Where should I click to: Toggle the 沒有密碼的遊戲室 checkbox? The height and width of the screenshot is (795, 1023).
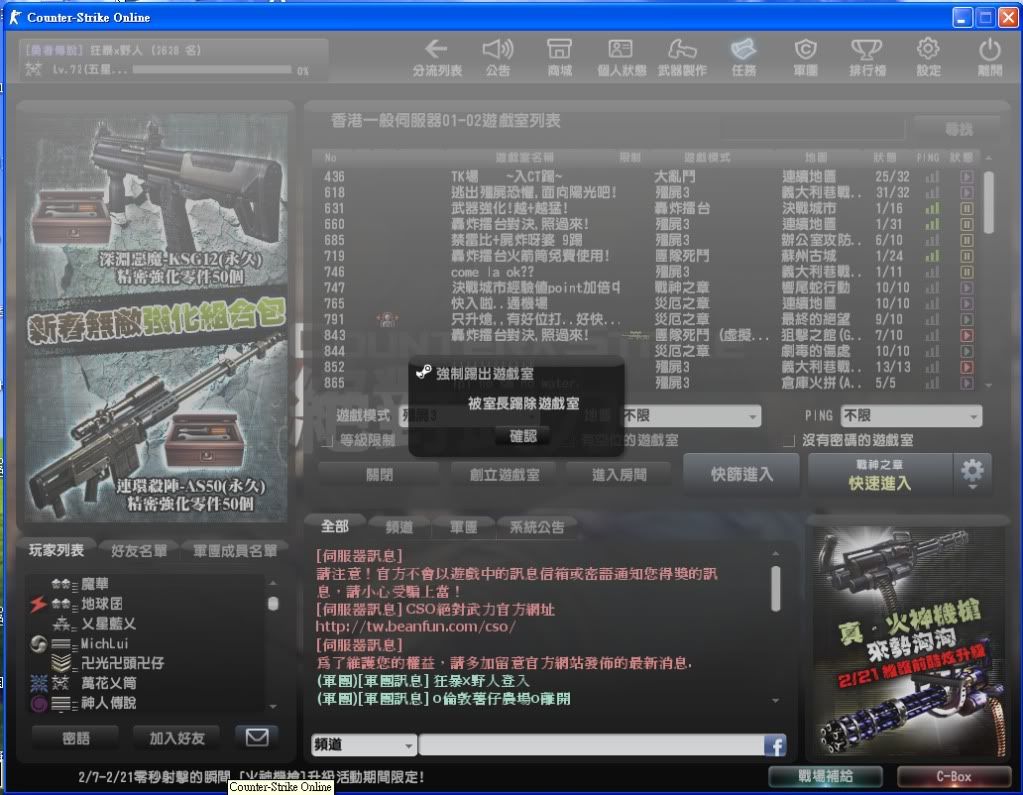[x=789, y=441]
